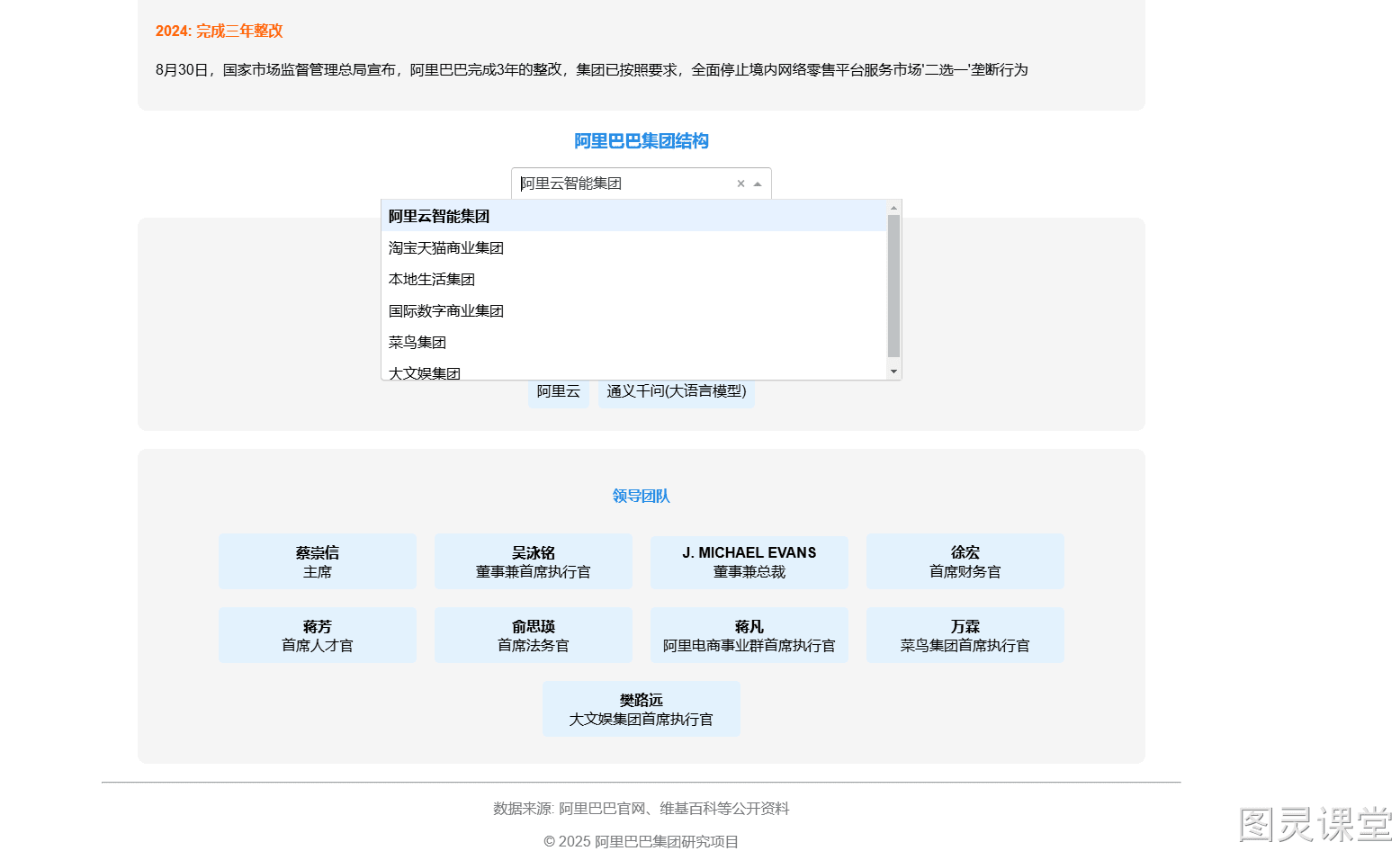Image resolution: width=1400 pixels, height=851 pixels.
Task: Open 吴泳铭 leader card
Action: point(534,562)
